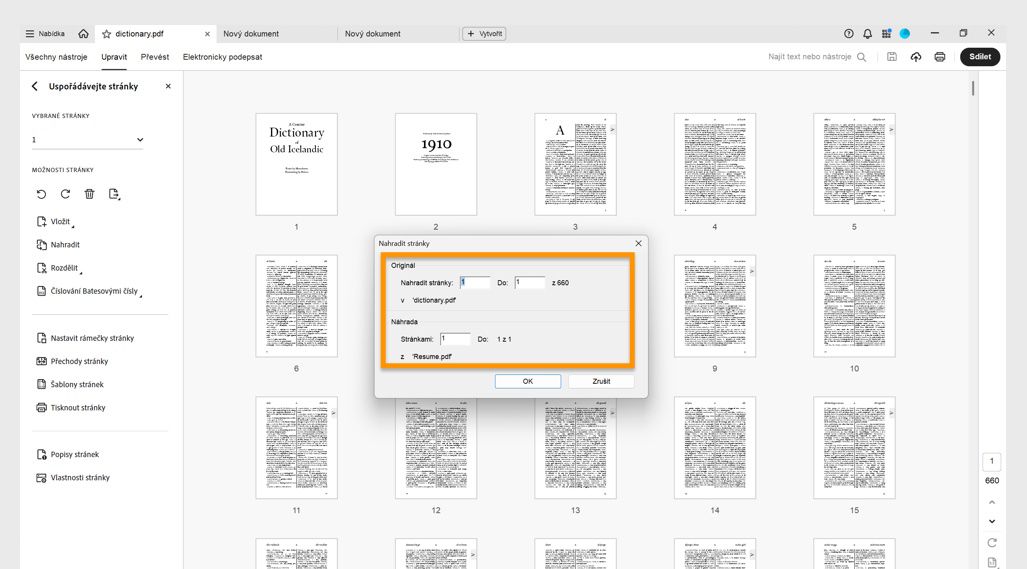Close the Uspořádávejte stránky panel

pos(168,86)
